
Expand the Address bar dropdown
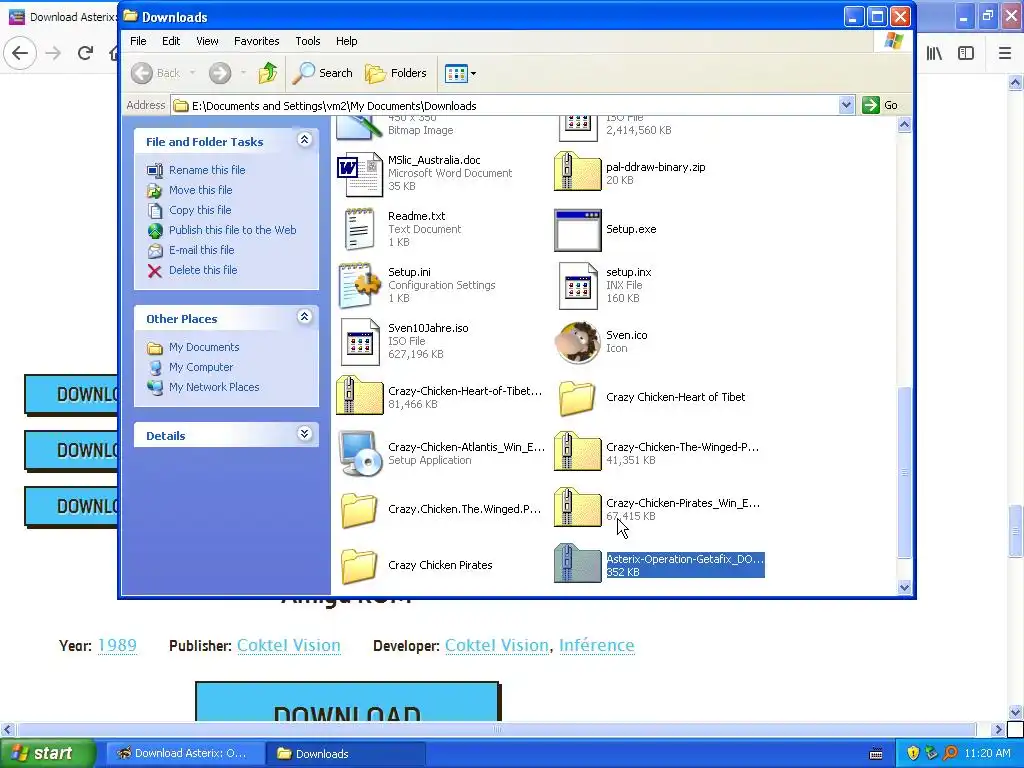coord(846,105)
